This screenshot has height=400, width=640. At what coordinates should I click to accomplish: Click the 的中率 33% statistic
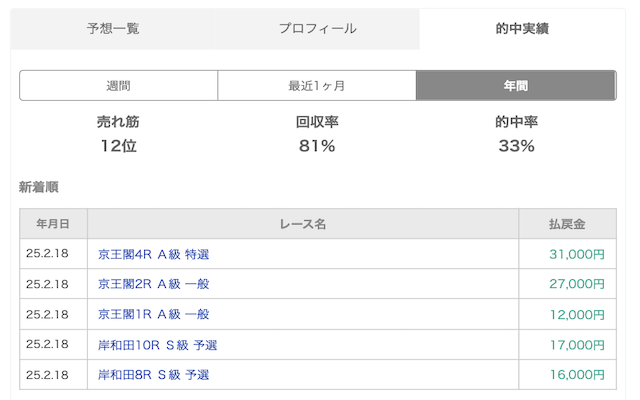click(516, 134)
